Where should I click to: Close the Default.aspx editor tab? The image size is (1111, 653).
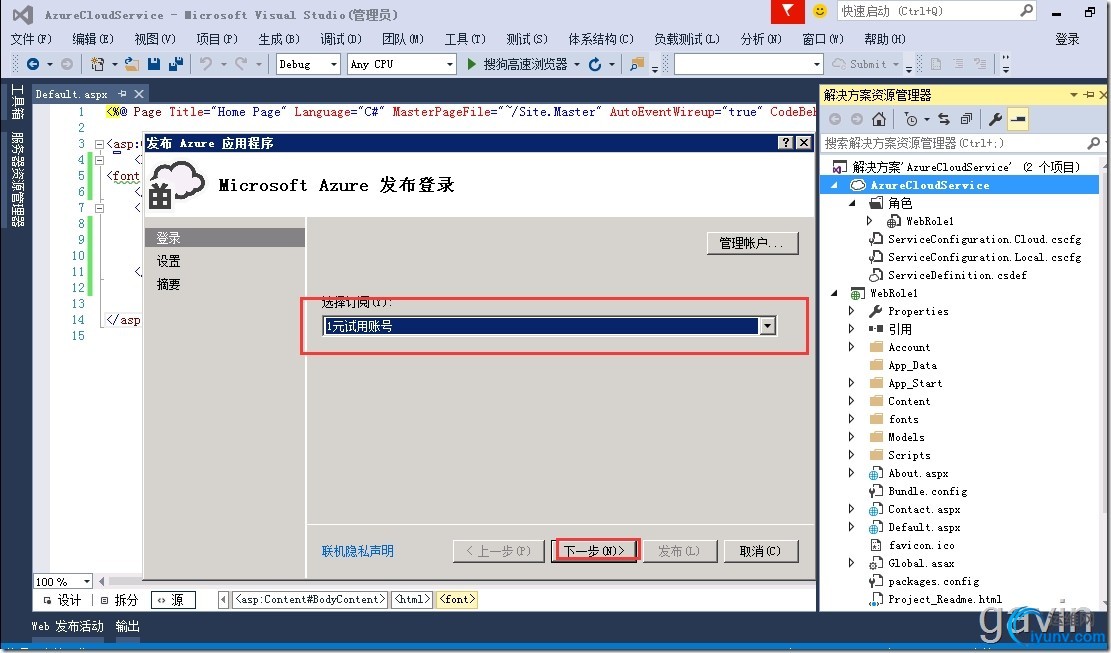[139, 93]
